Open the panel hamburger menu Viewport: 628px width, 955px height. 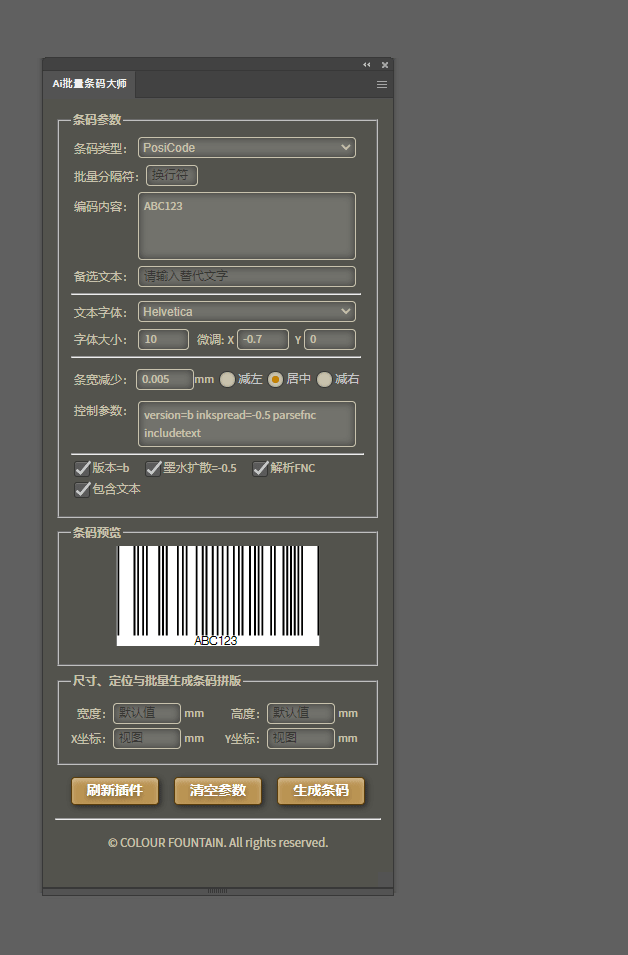382,85
